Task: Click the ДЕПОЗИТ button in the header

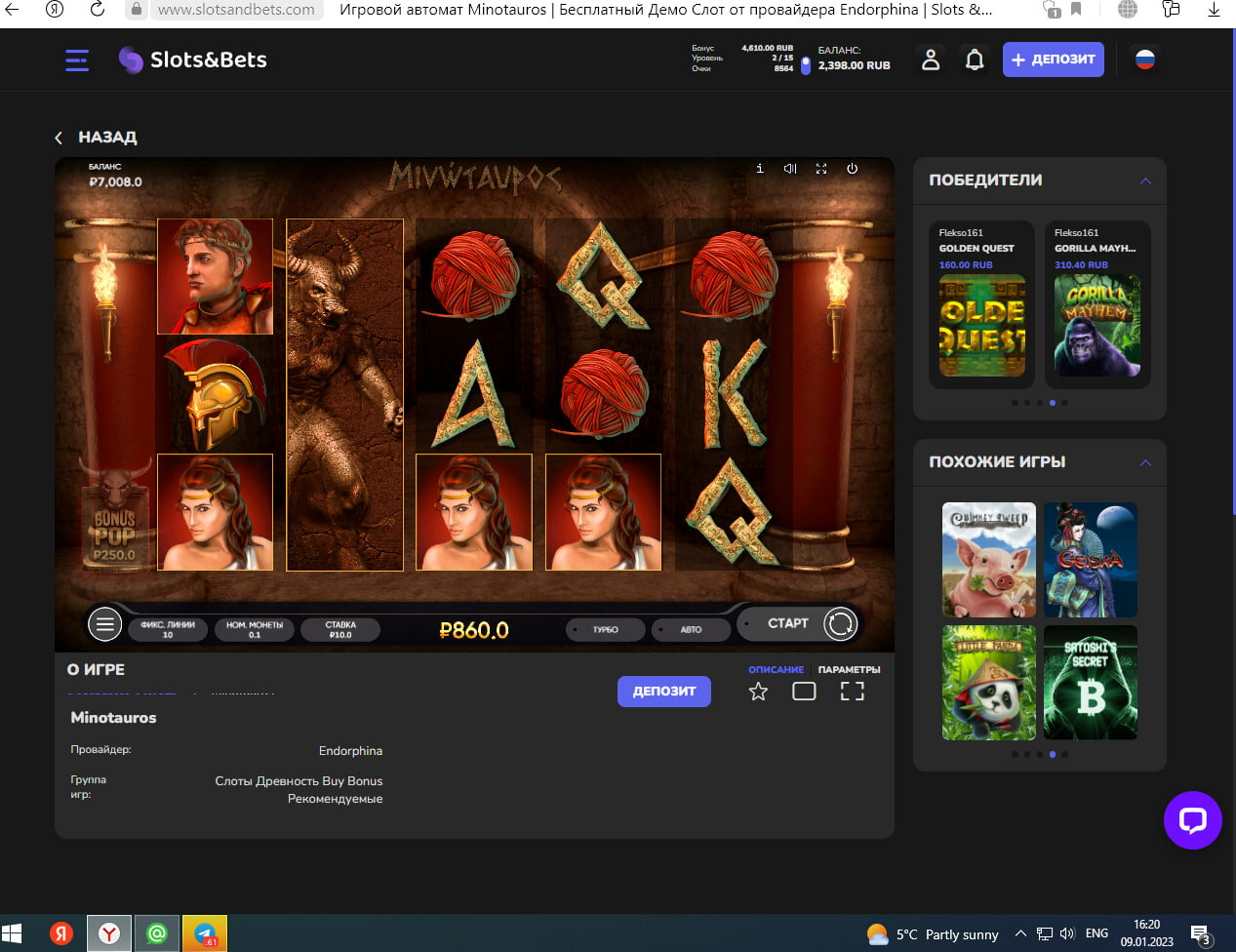Action: (1054, 59)
